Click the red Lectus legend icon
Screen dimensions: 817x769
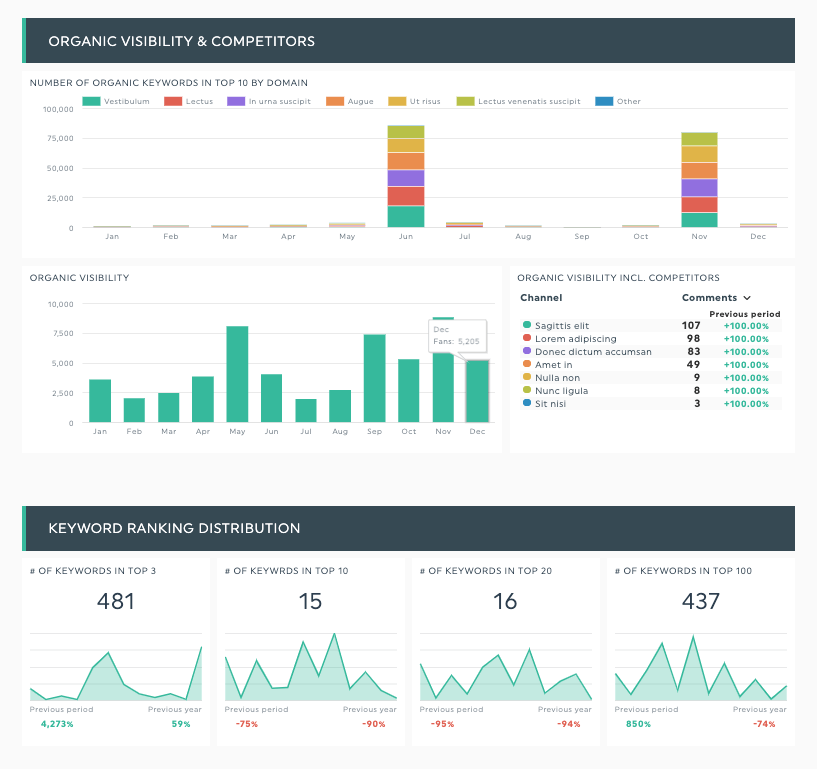pyautogui.click(x=172, y=101)
